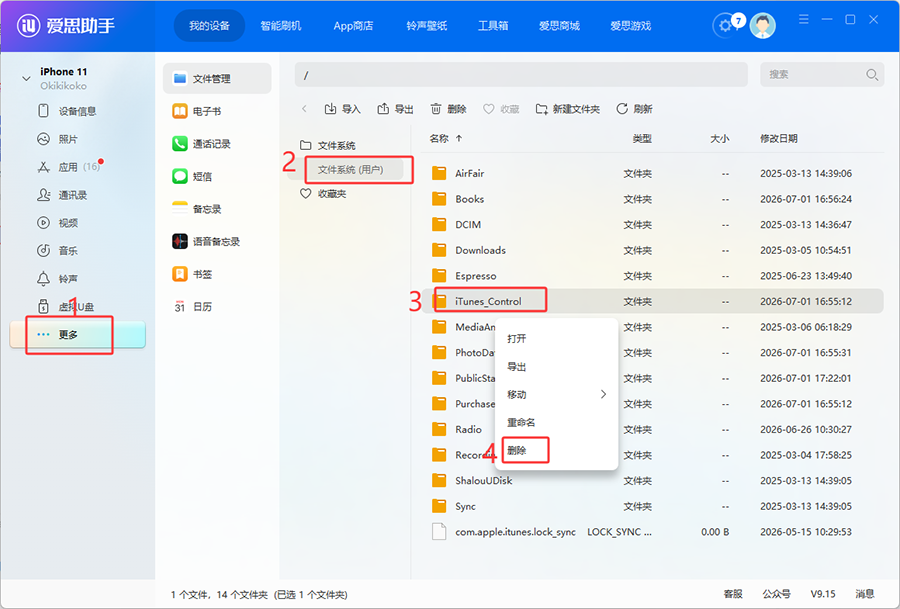Image resolution: width=900 pixels, height=609 pixels.
Task: Switch to 爱思游戏 tab
Action: [x=630, y=26]
